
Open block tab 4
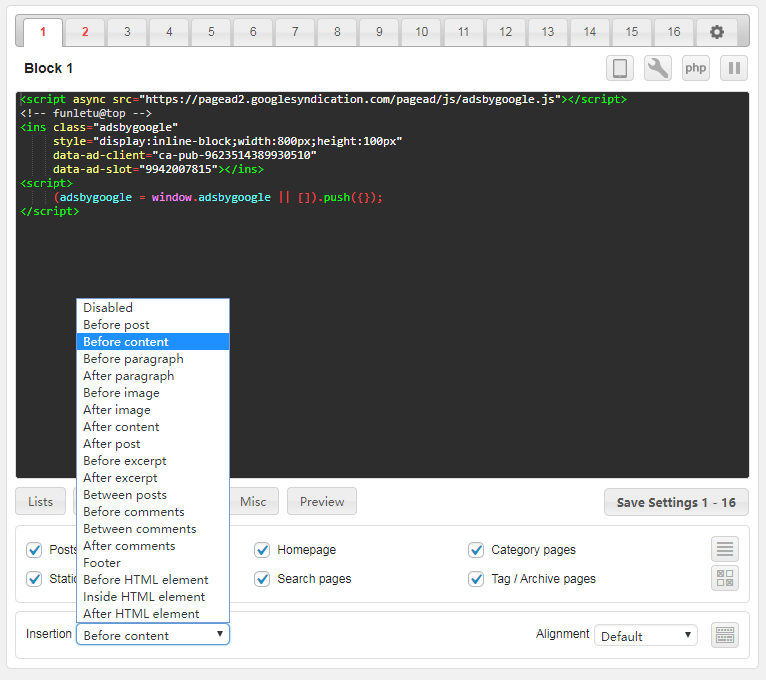tap(169, 32)
